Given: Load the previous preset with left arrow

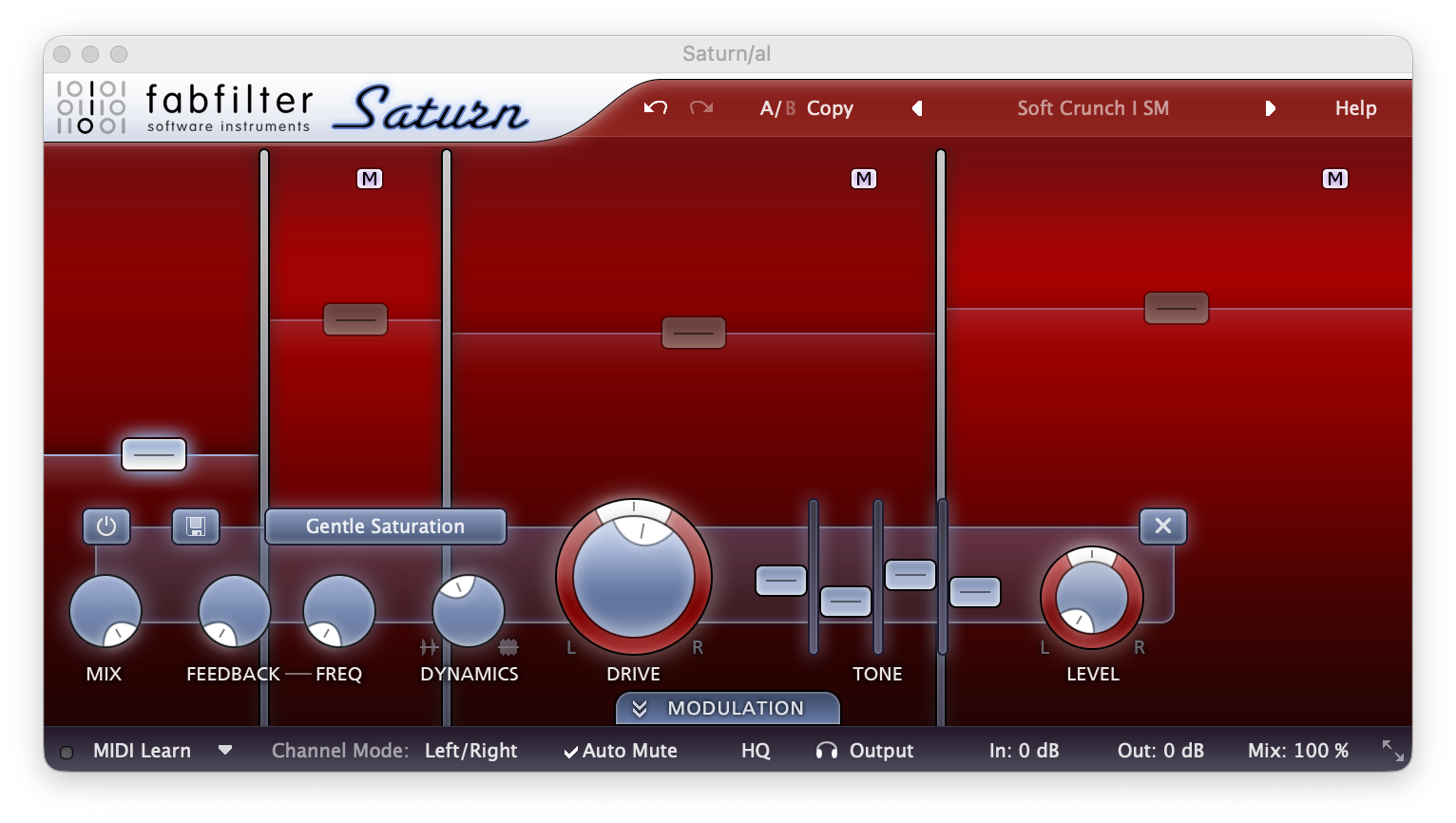Looking at the screenshot, I should (917, 108).
